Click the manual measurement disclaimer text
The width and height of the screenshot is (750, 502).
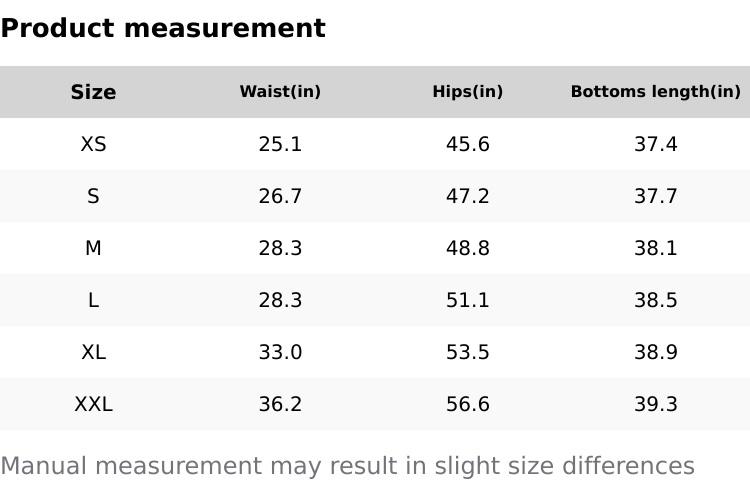(347, 466)
